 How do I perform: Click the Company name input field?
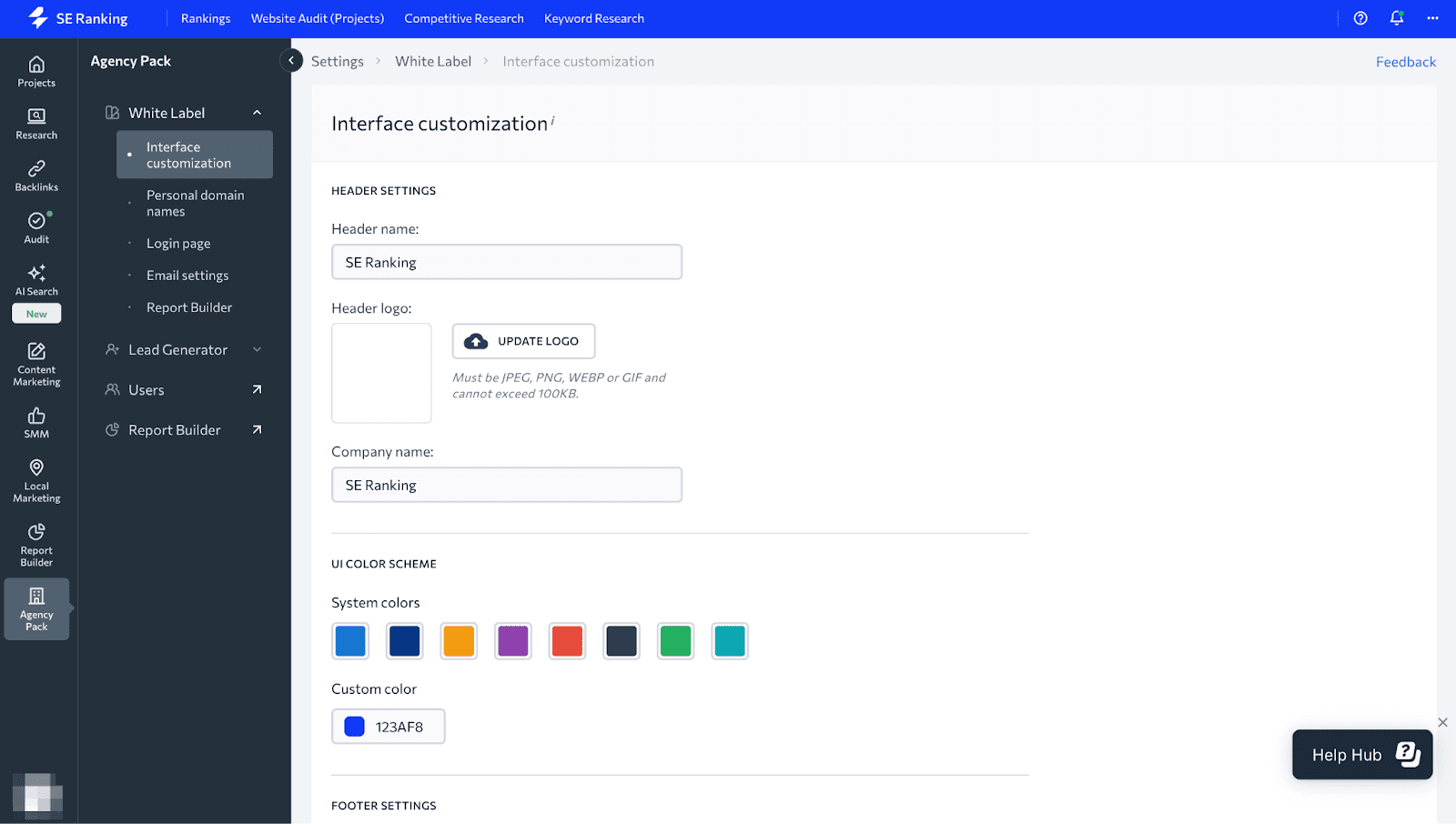click(x=507, y=485)
